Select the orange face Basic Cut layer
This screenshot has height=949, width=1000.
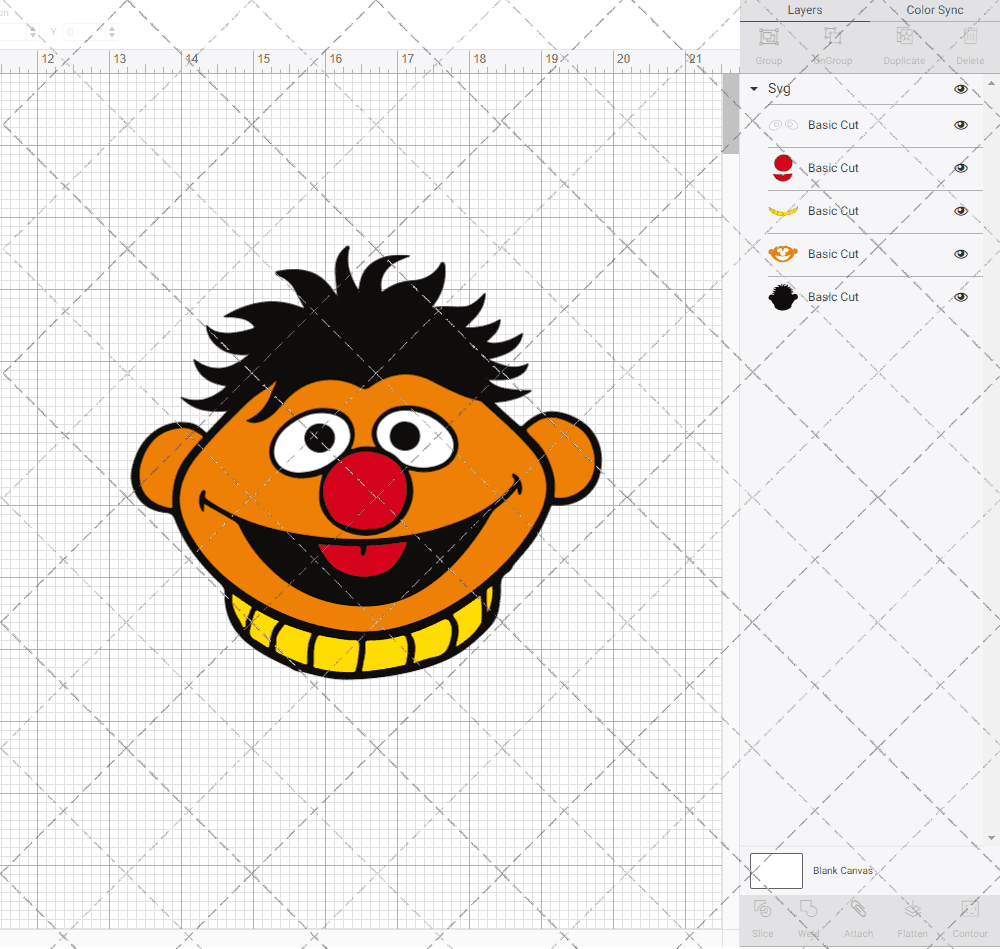(833, 254)
